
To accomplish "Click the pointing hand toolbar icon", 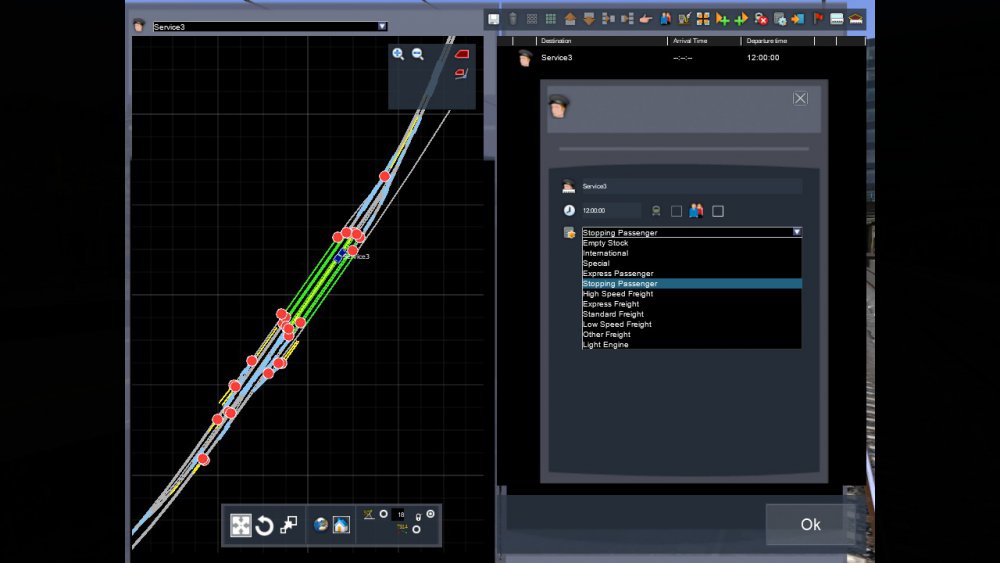I will click(x=645, y=19).
